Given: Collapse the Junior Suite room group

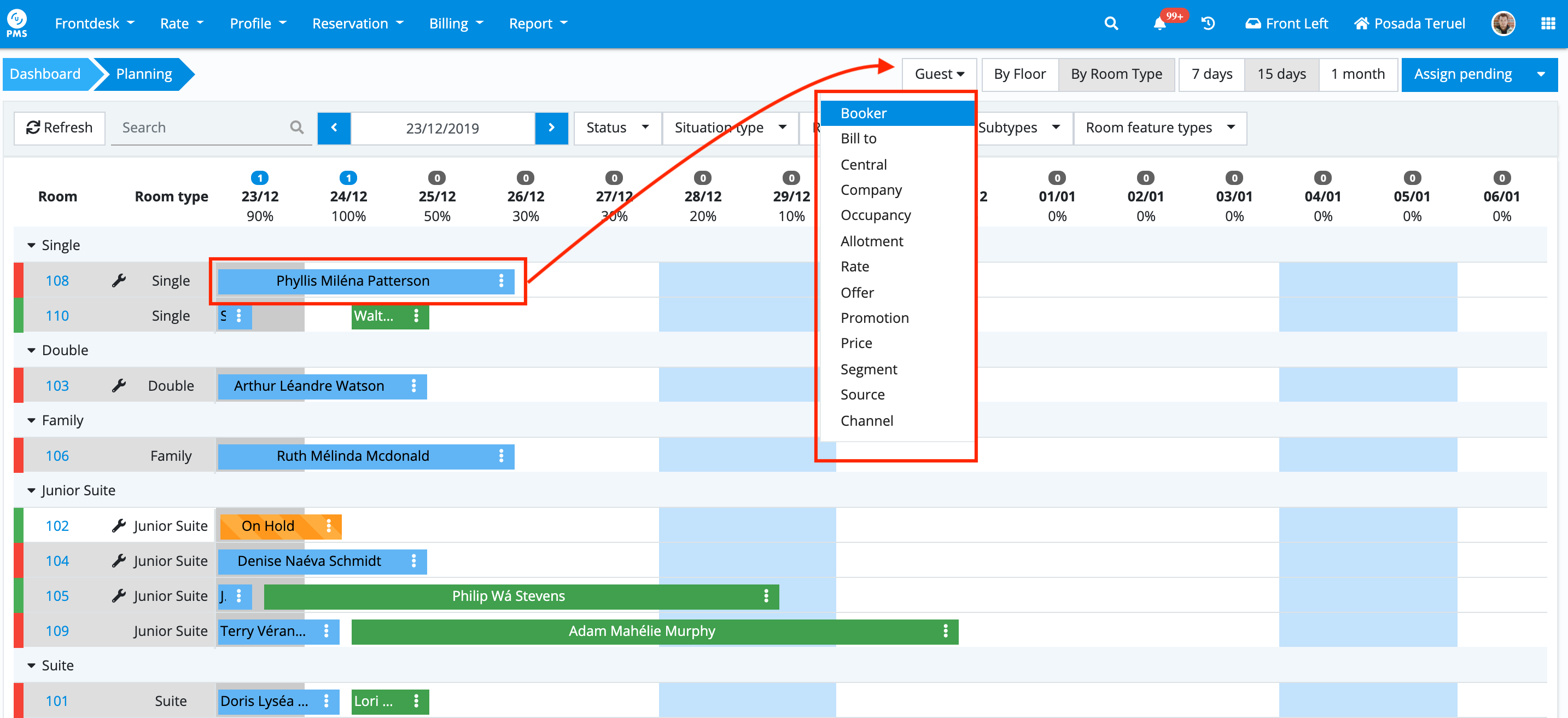Looking at the screenshot, I should [32, 490].
